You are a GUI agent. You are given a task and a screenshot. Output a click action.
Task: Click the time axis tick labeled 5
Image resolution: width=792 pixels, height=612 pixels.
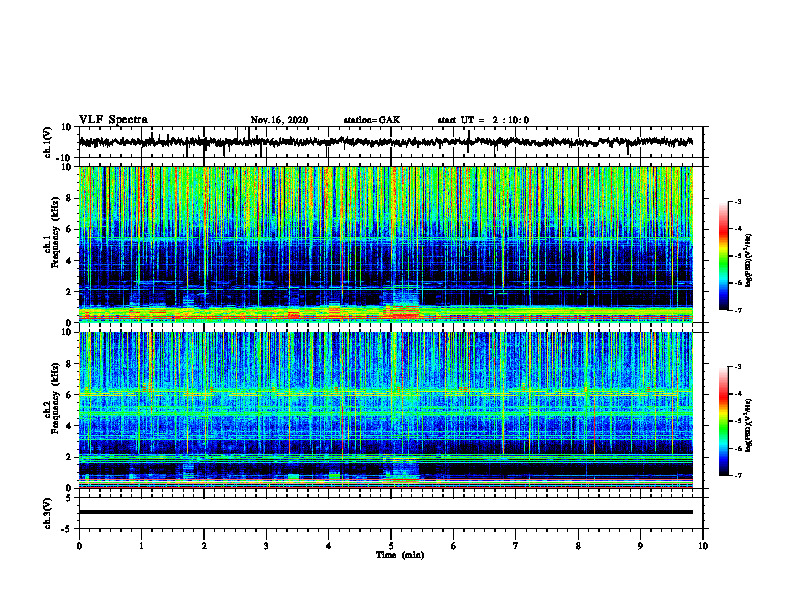pyautogui.click(x=391, y=546)
